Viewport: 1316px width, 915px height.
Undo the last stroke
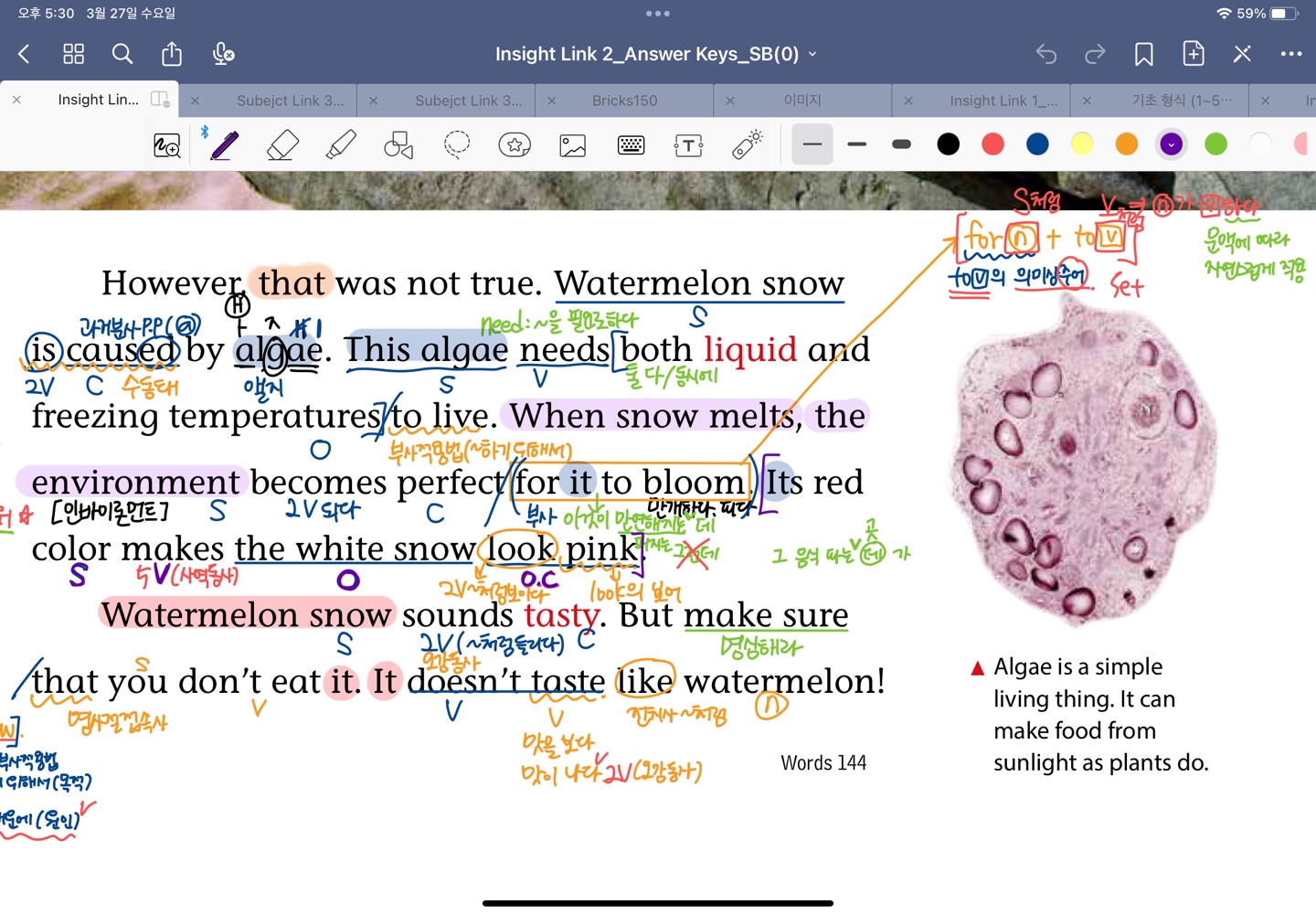click(1046, 55)
